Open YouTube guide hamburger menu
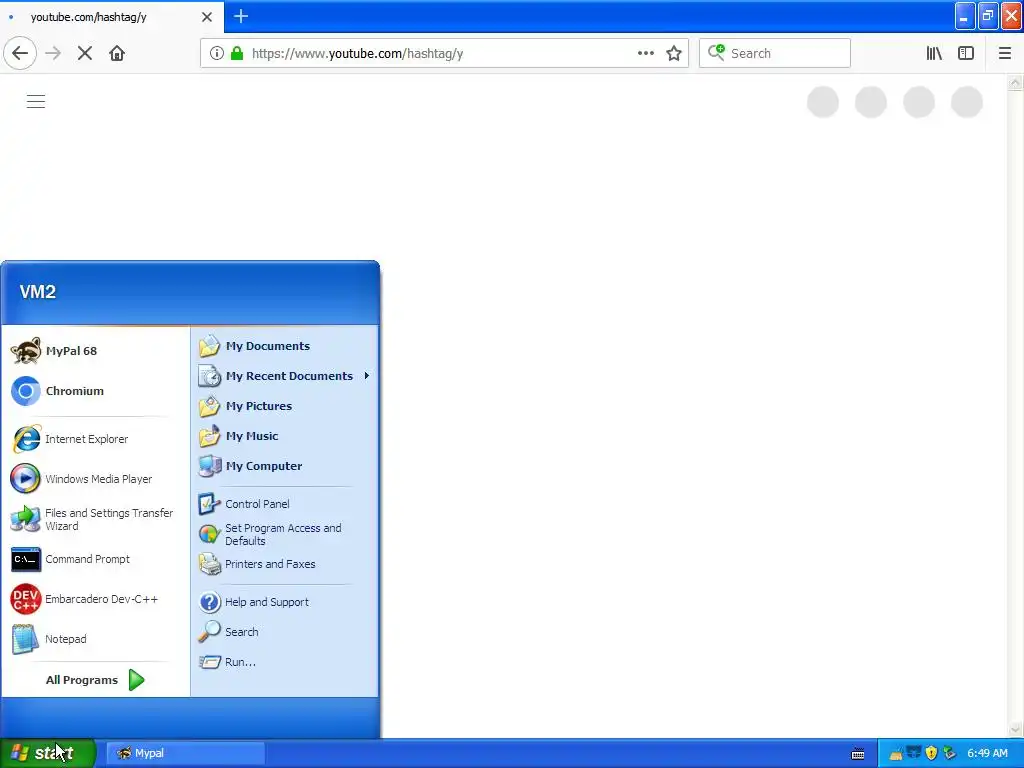The height and width of the screenshot is (768, 1024). (36, 102)
